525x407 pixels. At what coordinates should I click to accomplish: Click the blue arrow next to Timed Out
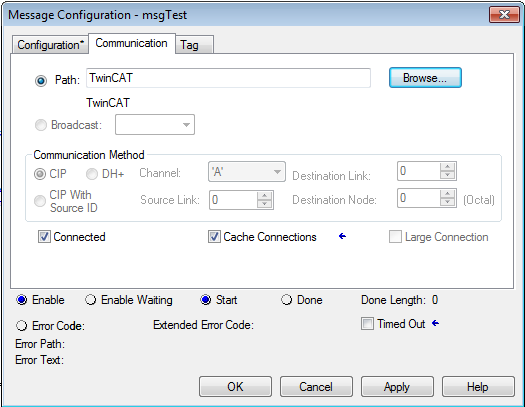[x=435, y=323]
